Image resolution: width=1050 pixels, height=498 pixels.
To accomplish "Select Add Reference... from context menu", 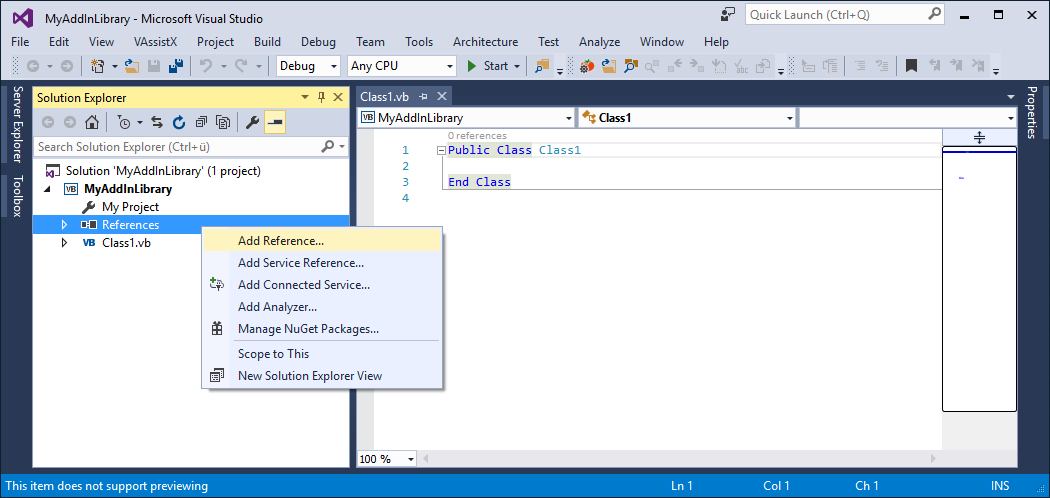I will [321, 240].
